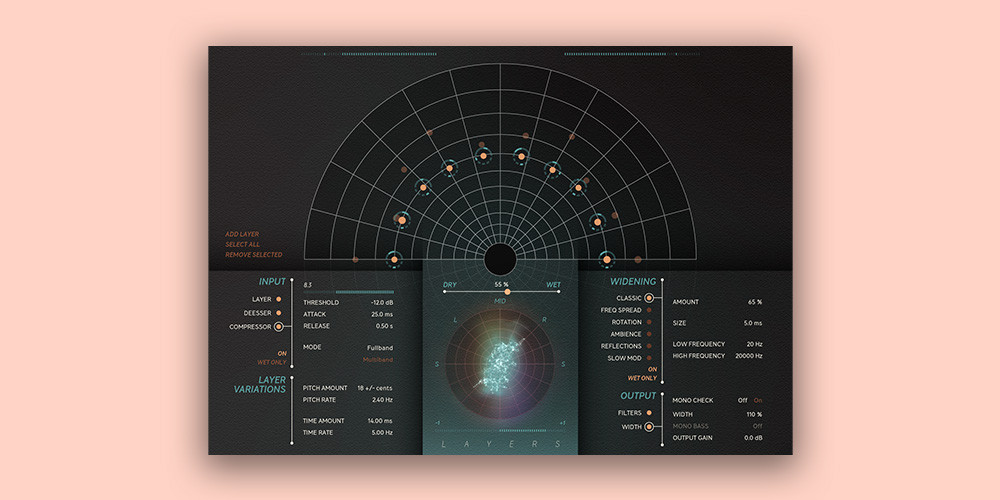Click Select All layers
Image resolution: width=1000 pixels, height=500 pixels.
(243, 245)
